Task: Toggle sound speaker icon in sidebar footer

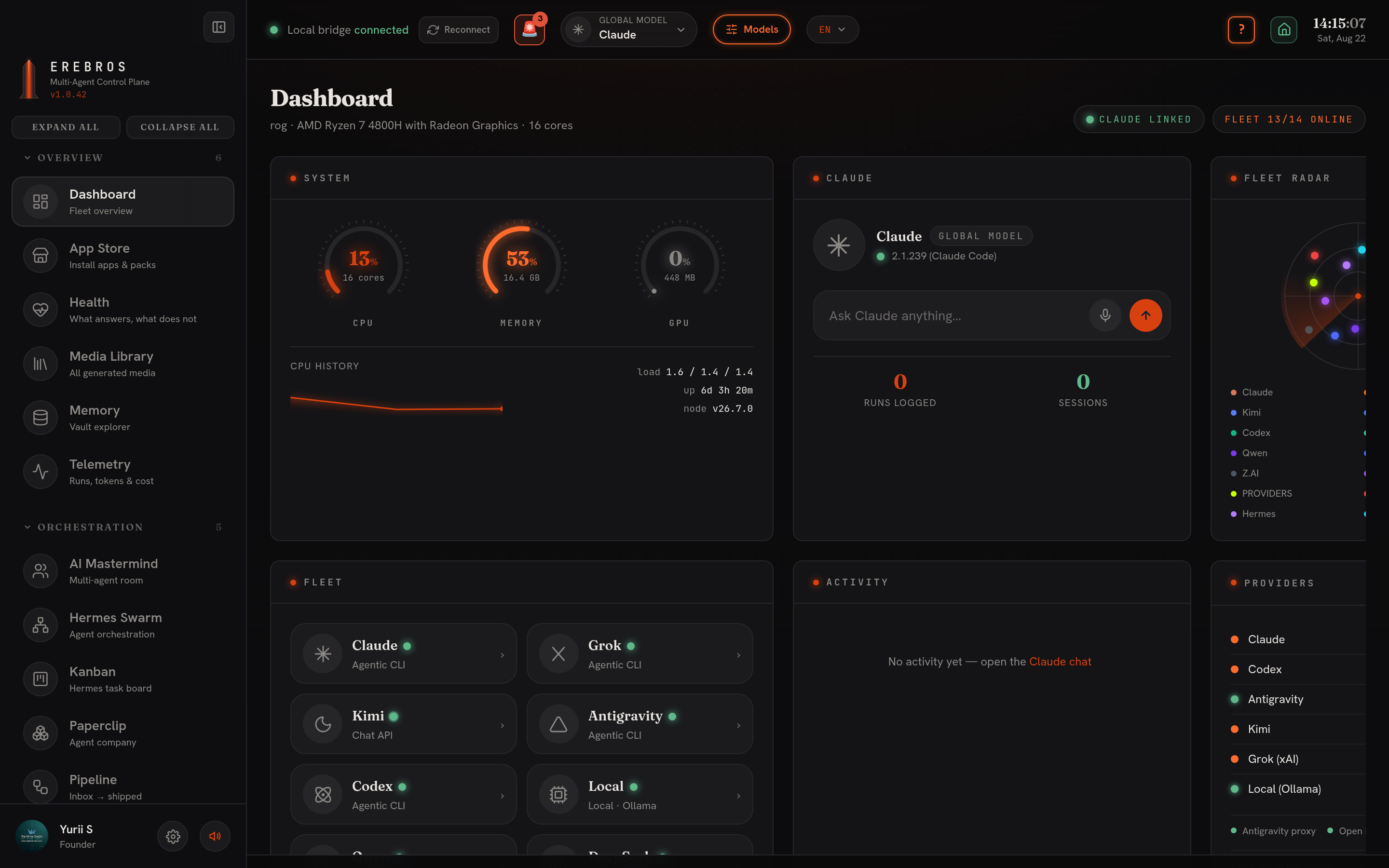Action: (215, 837)
